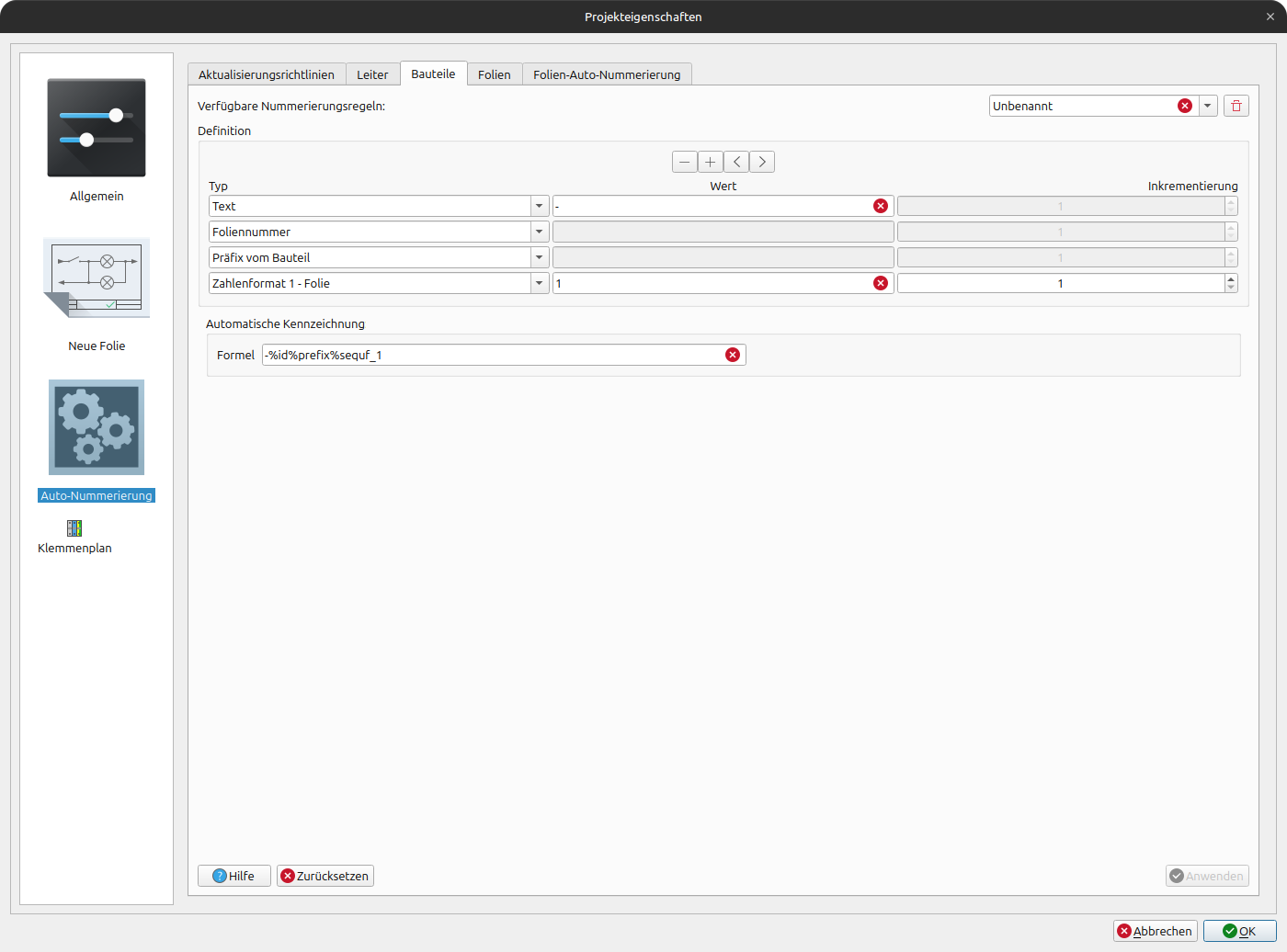Open the Allgemein settings page icon
The width and height of the screenshot is (1287, 952).
coord(97,128)
